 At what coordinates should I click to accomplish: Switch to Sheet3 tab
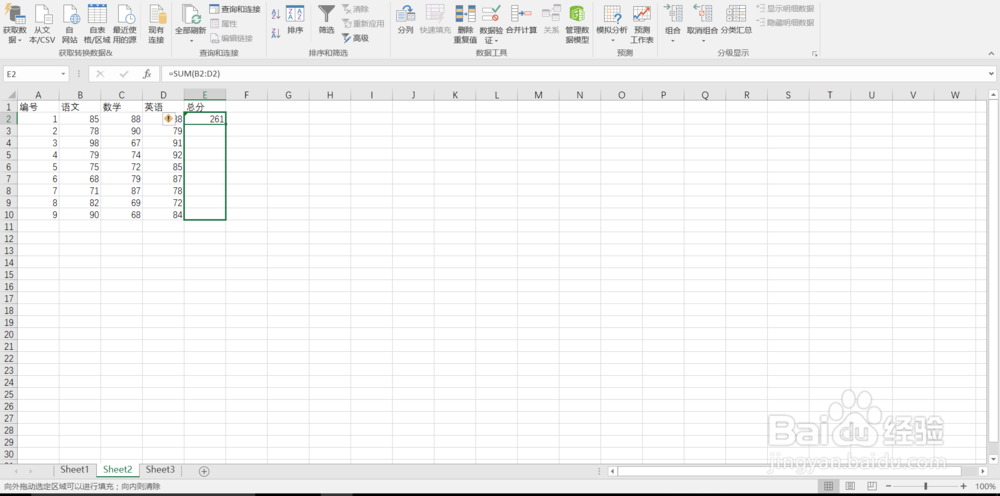tap(160, 470)
